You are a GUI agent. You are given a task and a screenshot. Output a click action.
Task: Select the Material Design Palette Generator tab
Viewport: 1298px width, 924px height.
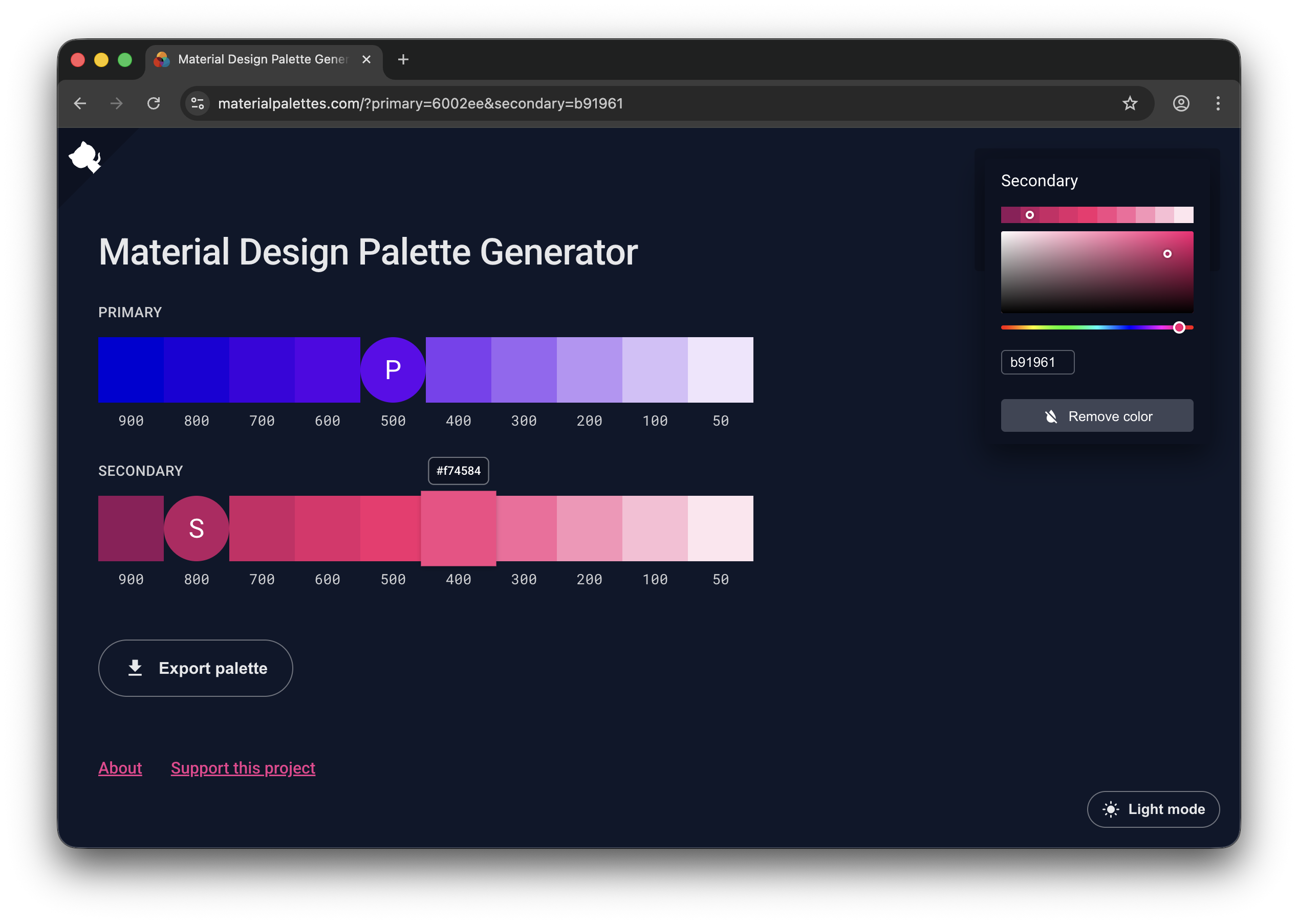click(256, 59)
